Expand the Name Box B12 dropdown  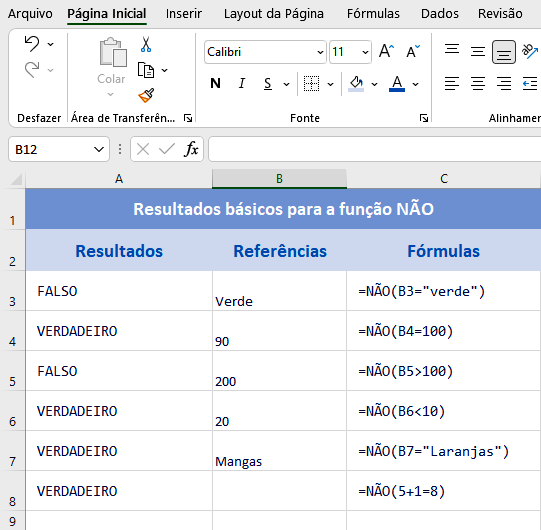click(x=99, y=149)
